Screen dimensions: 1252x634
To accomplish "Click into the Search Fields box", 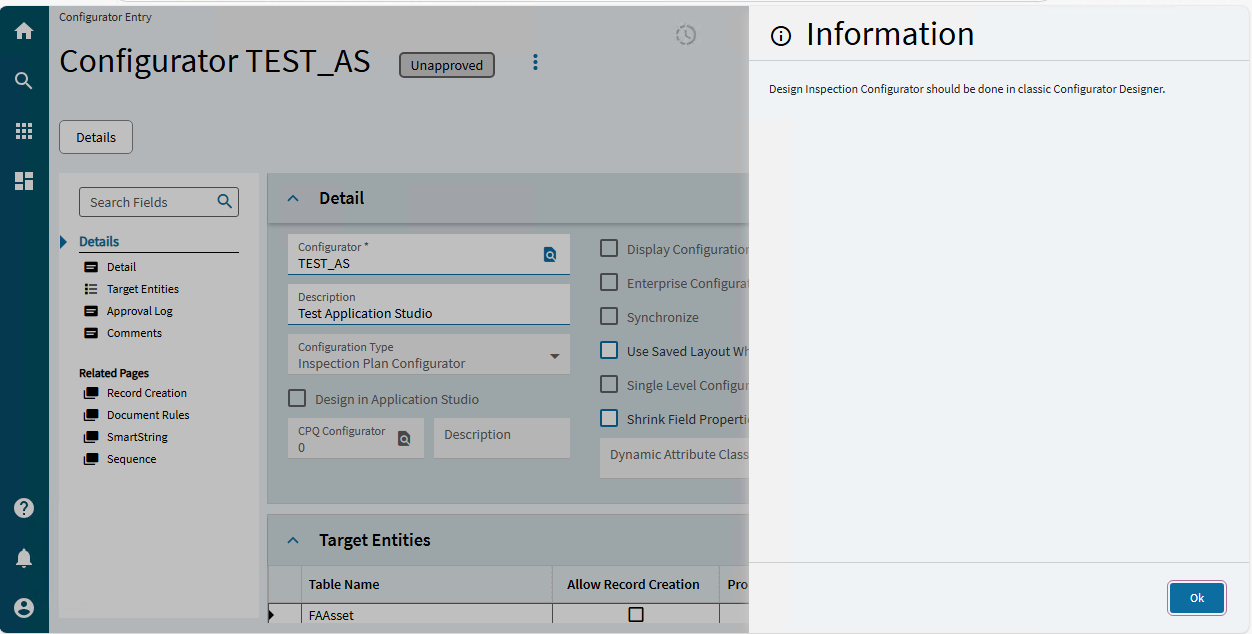I will coord(150,202).
